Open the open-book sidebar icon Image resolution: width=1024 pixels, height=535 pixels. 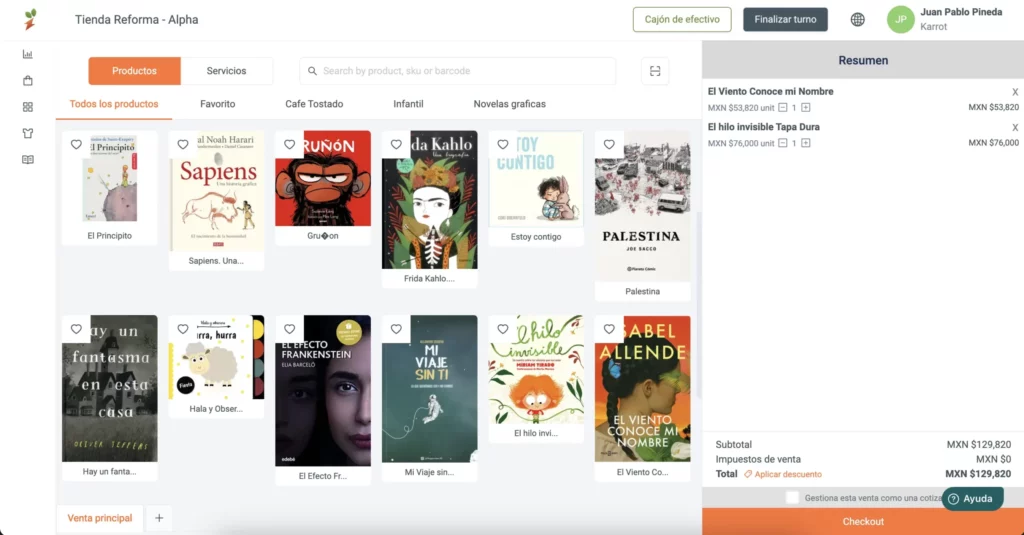pyautogui.click(x=27, y=159)
